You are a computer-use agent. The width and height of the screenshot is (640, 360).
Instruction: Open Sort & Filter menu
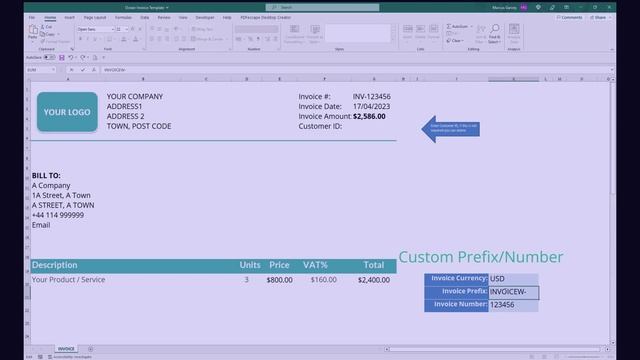coord(481,34)
